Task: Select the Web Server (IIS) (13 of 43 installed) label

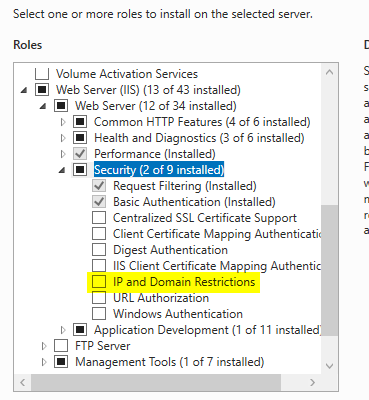Action: pyautogui.click(x=148, y=90)
